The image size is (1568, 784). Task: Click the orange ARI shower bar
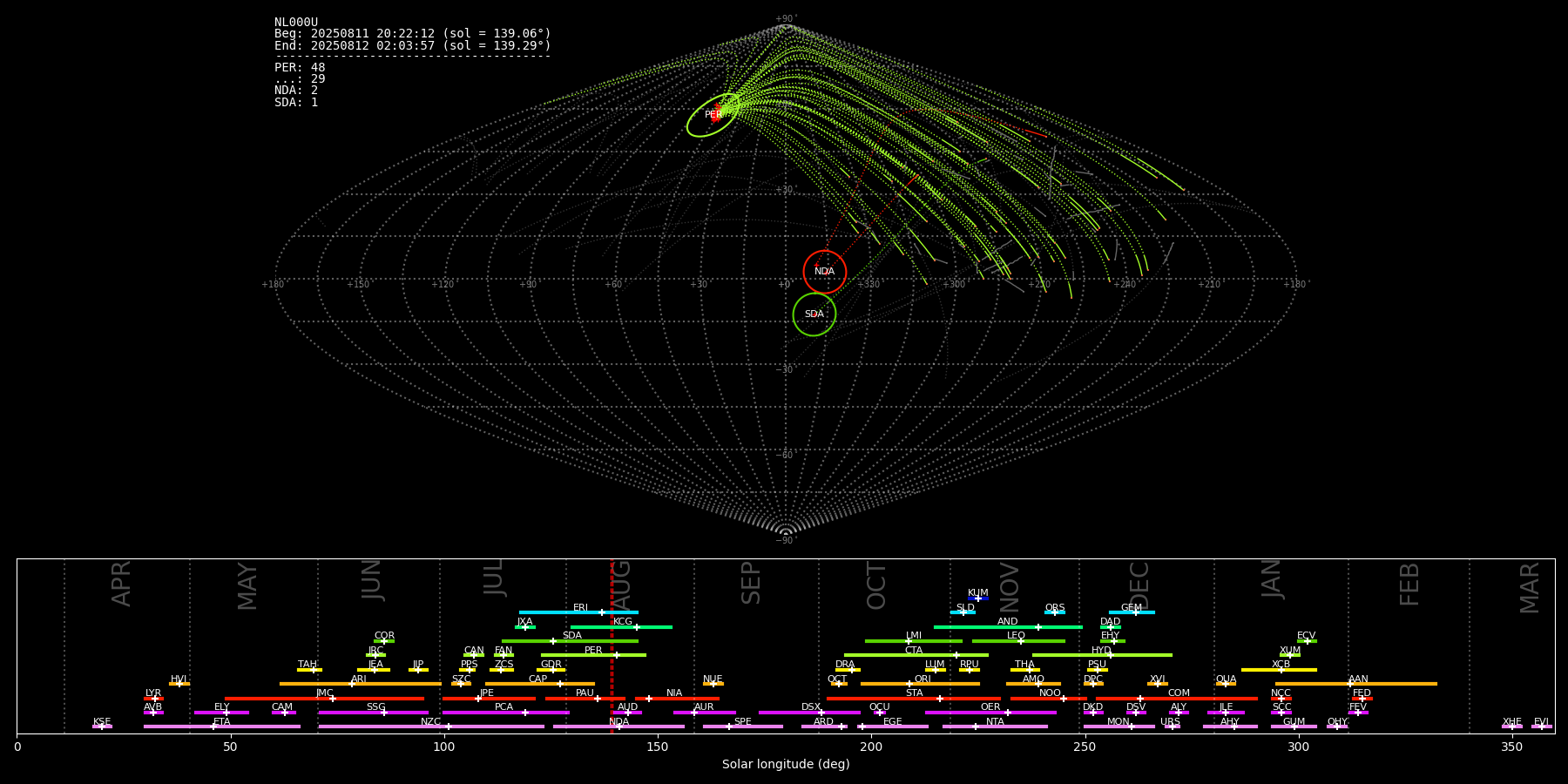pyautogui.click(x=360, y=684)
